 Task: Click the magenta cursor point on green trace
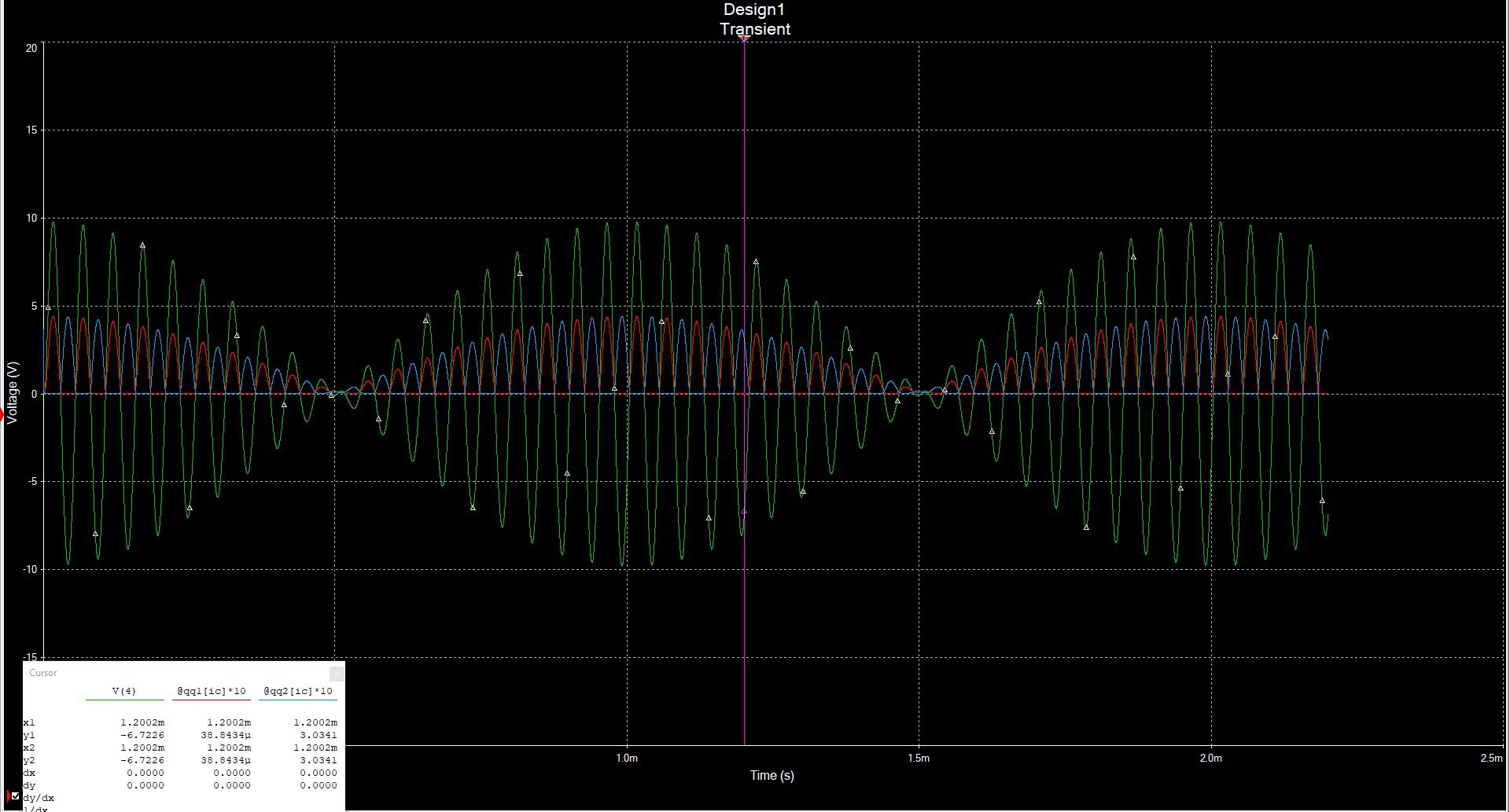pyautogui.click(x=744, y=512)
